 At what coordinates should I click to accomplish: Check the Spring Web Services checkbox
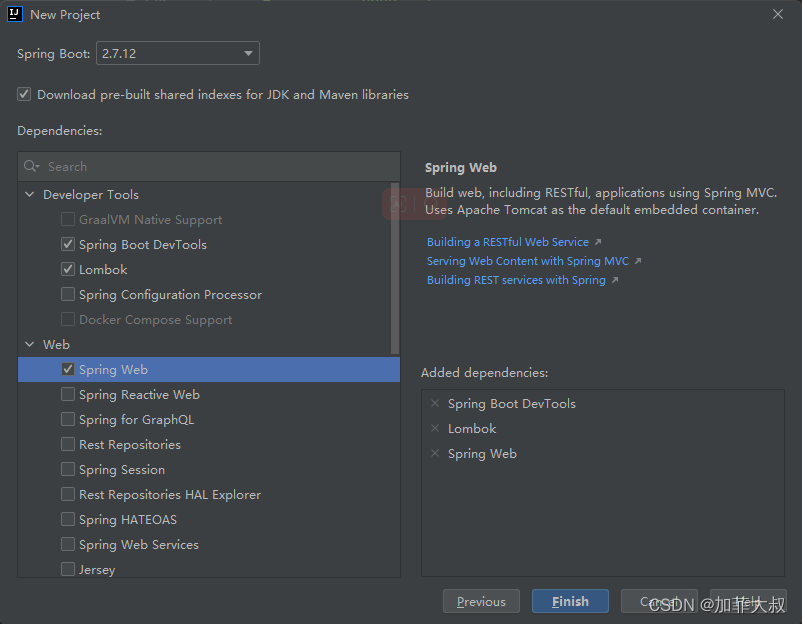68,544
